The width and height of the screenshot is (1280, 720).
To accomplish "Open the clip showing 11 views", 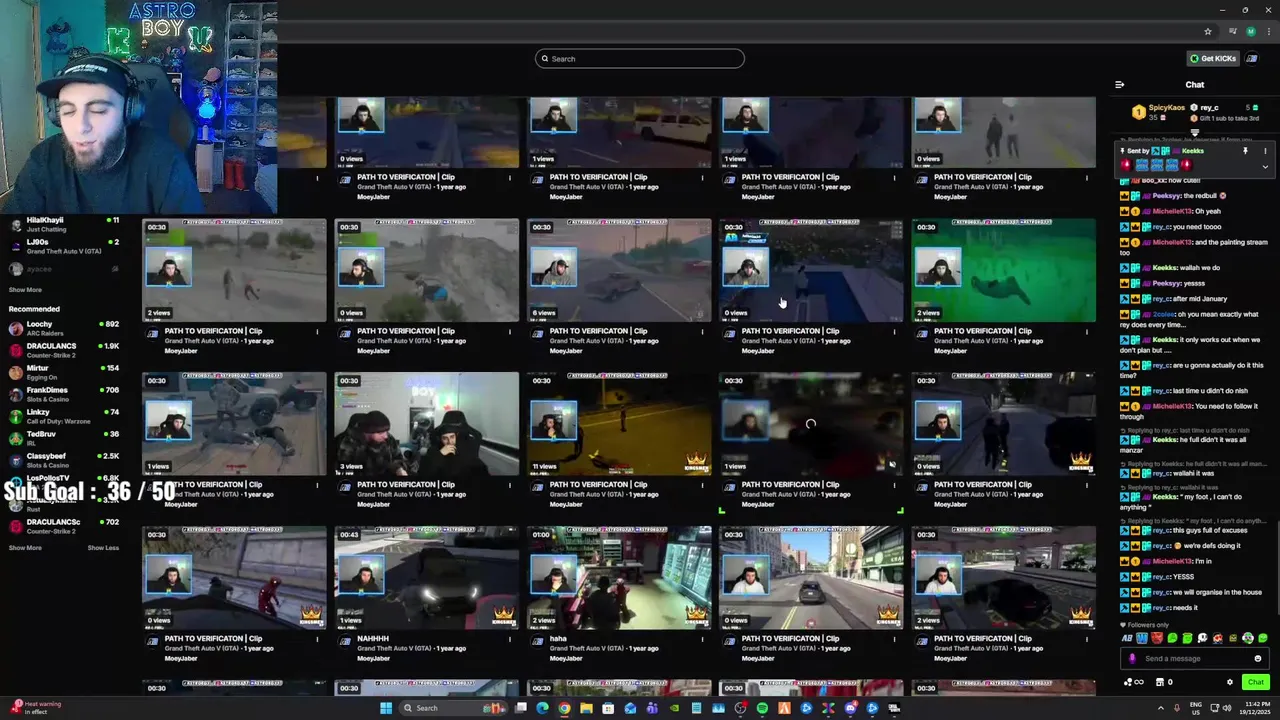I will click(x=619, y=424).
